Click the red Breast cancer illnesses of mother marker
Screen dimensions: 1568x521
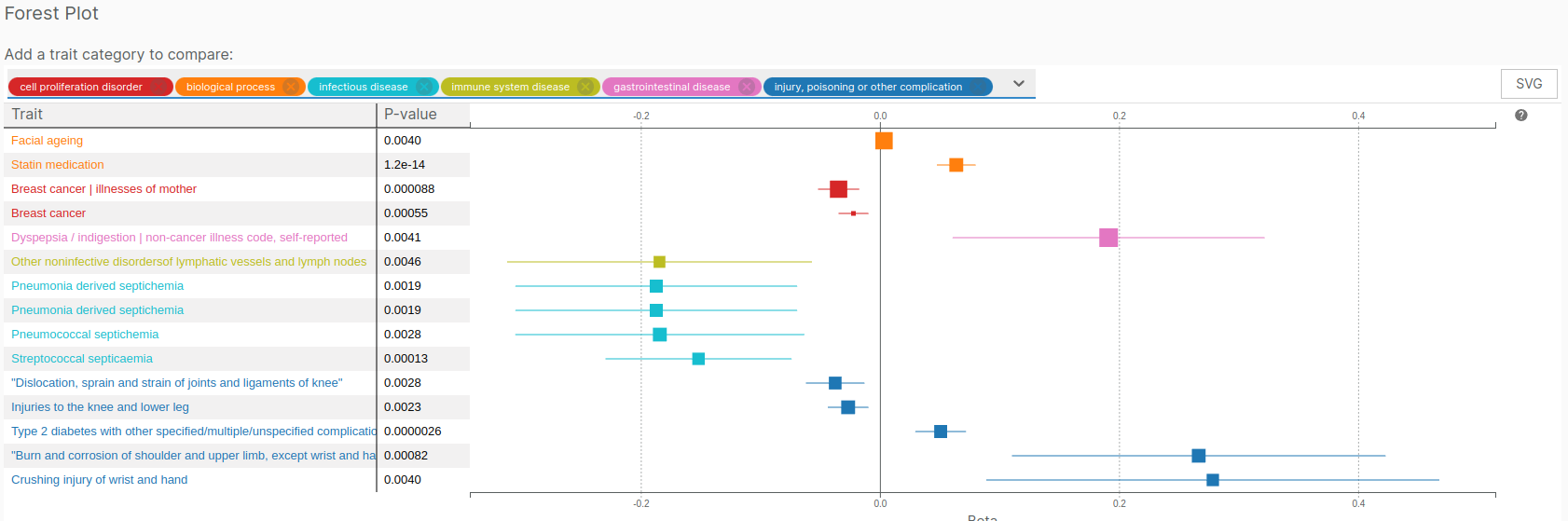(x=838, y=189)
